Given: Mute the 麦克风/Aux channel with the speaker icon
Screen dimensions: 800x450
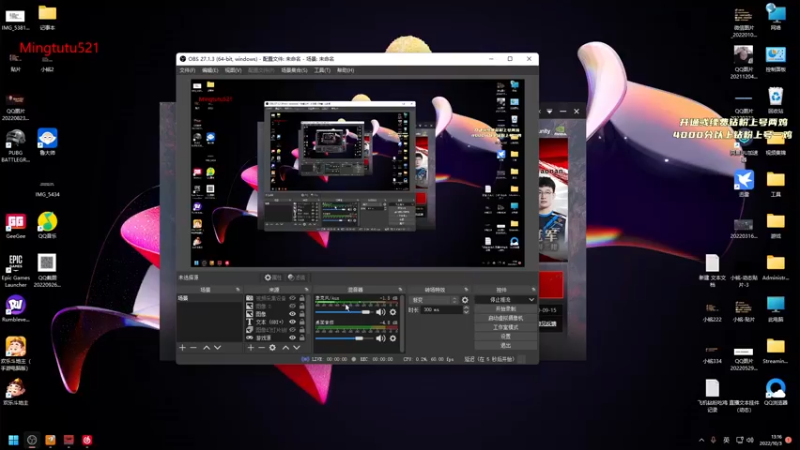Looking at the screenshot, I should tap(381, 312).
